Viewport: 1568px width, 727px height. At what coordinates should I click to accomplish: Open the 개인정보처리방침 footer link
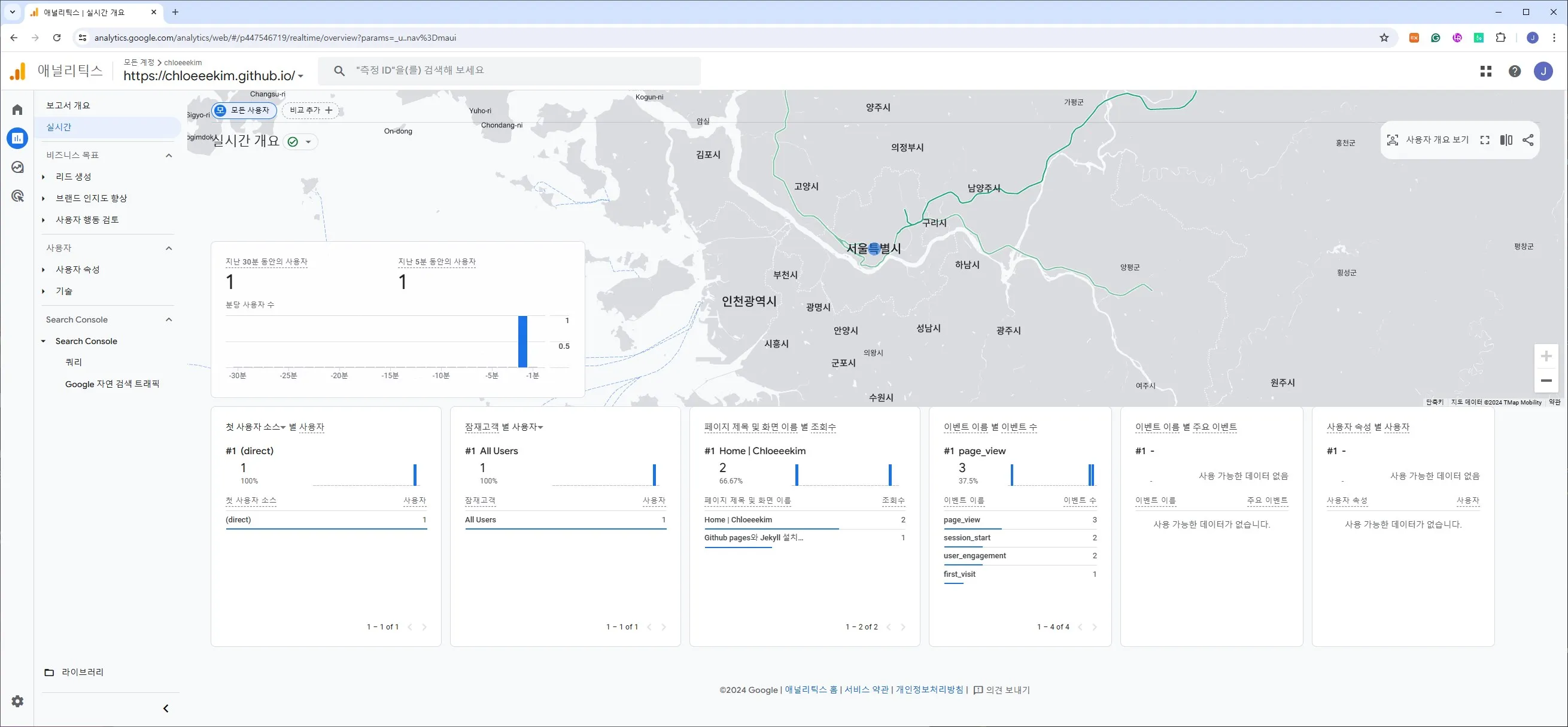click(x=929, y=689)
